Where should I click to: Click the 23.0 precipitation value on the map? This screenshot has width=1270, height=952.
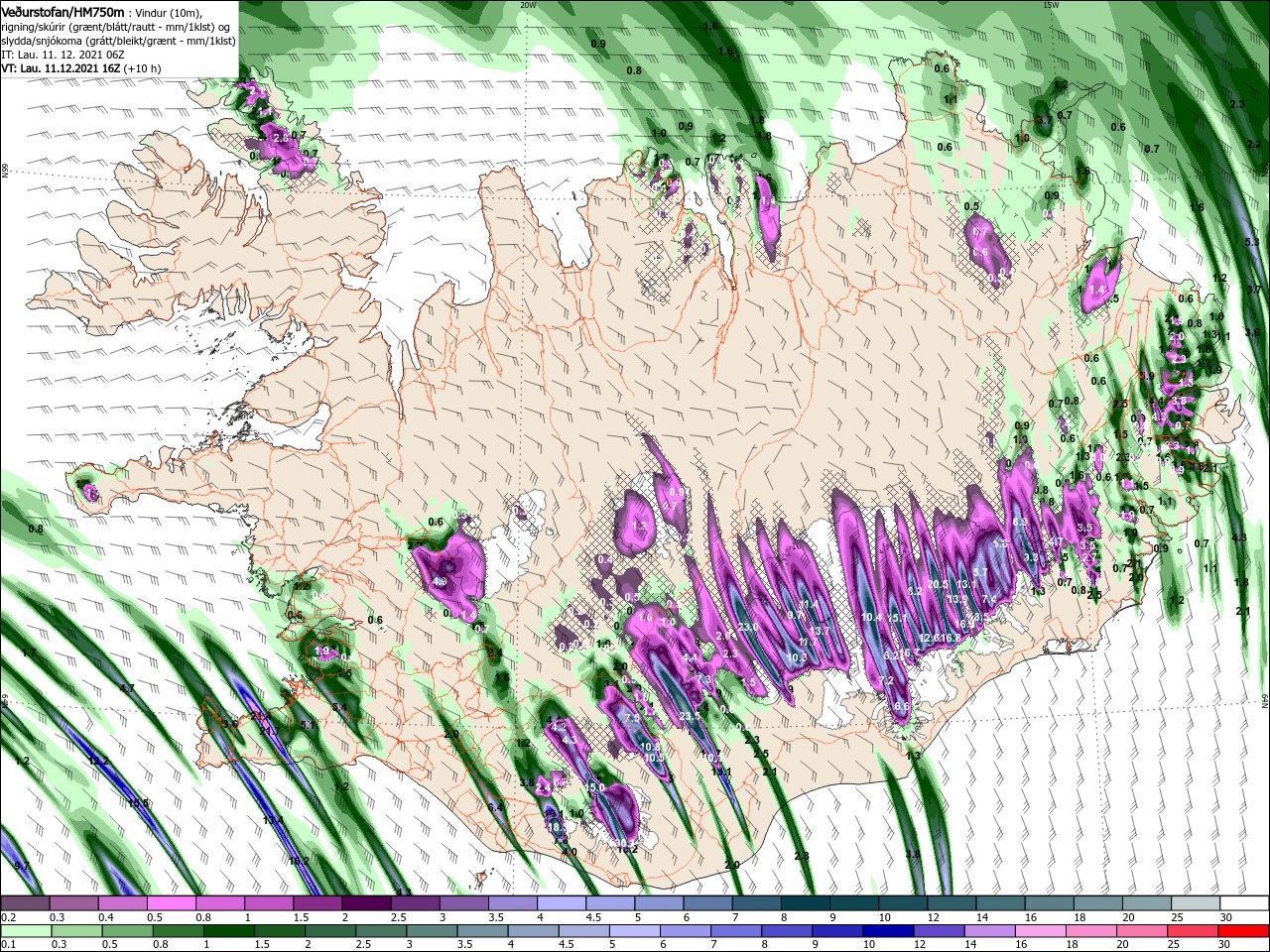pyautogui.click(x=747, y=627)
